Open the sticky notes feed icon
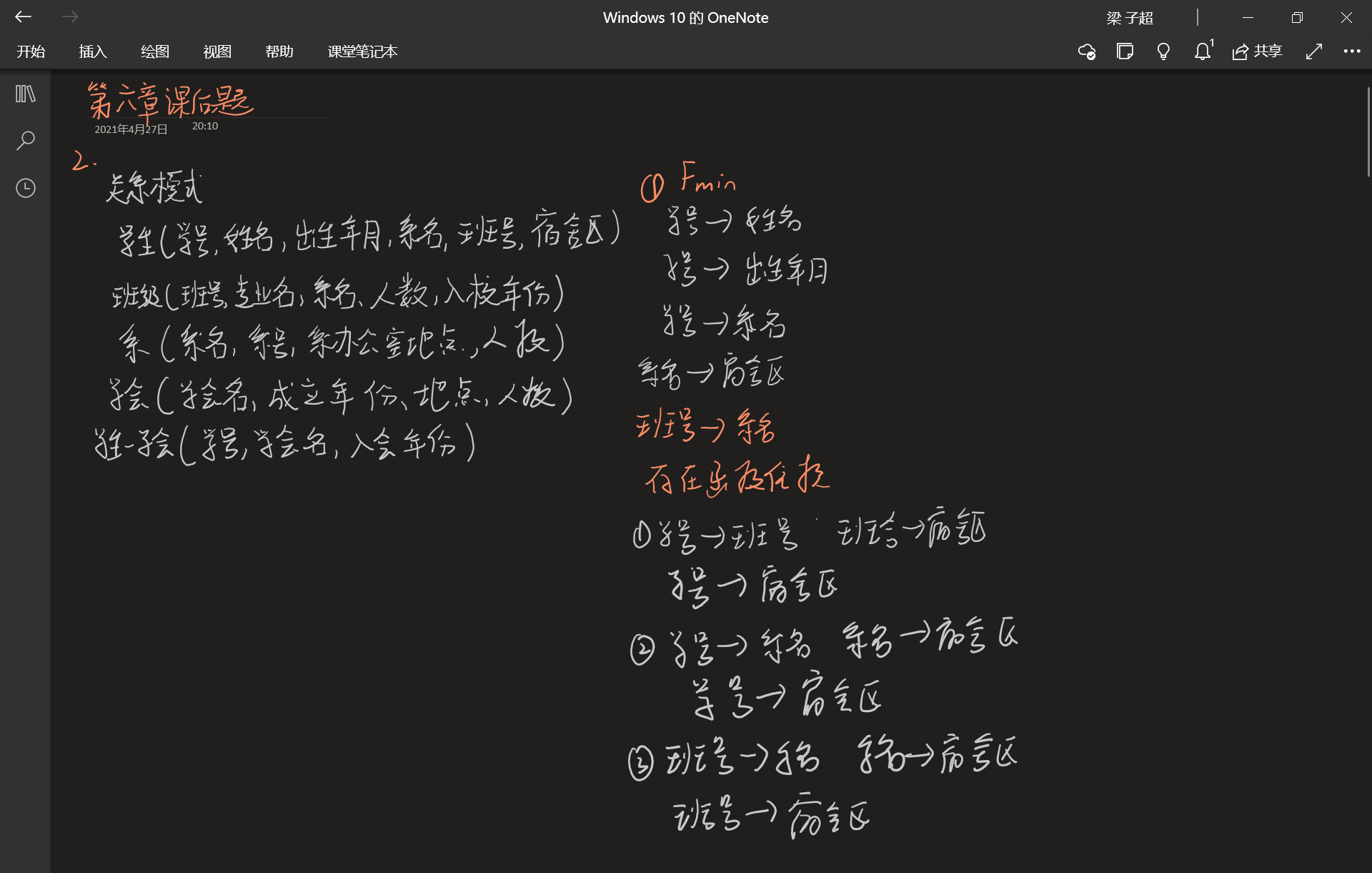The height and width of the screenshot is (873, 1372). (1125, 51)
